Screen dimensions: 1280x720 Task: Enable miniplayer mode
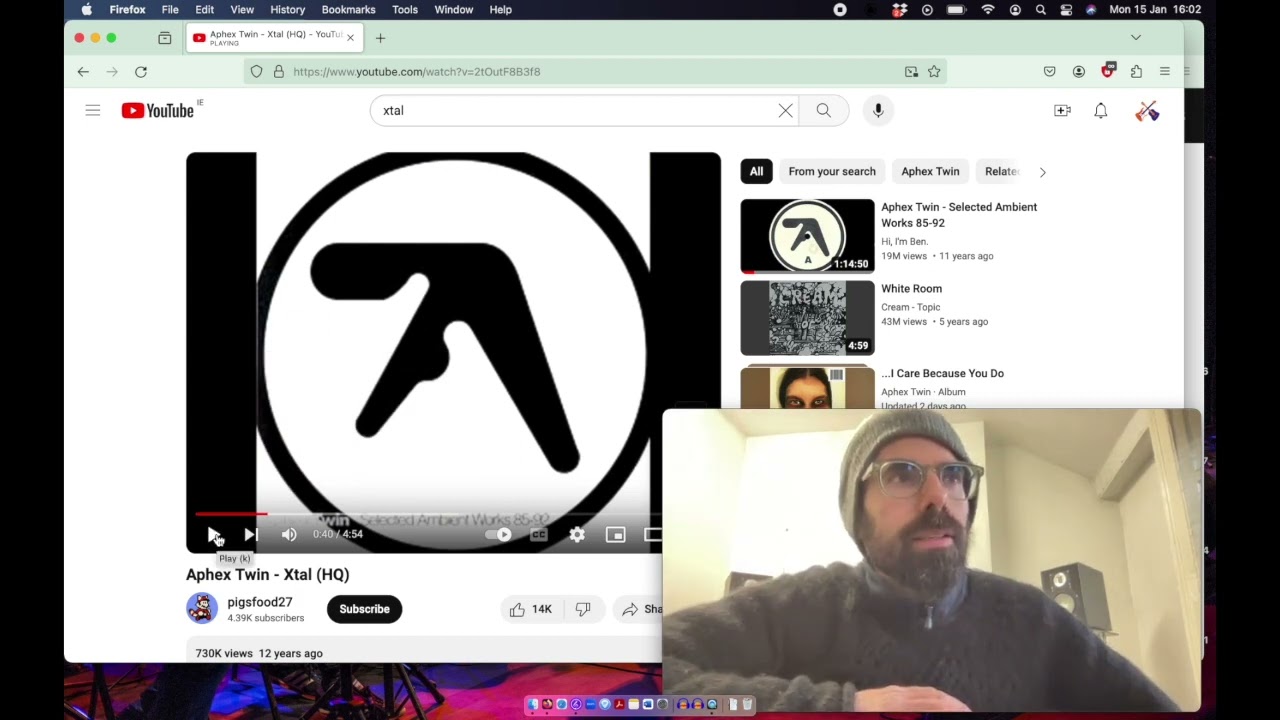[615, 535]
